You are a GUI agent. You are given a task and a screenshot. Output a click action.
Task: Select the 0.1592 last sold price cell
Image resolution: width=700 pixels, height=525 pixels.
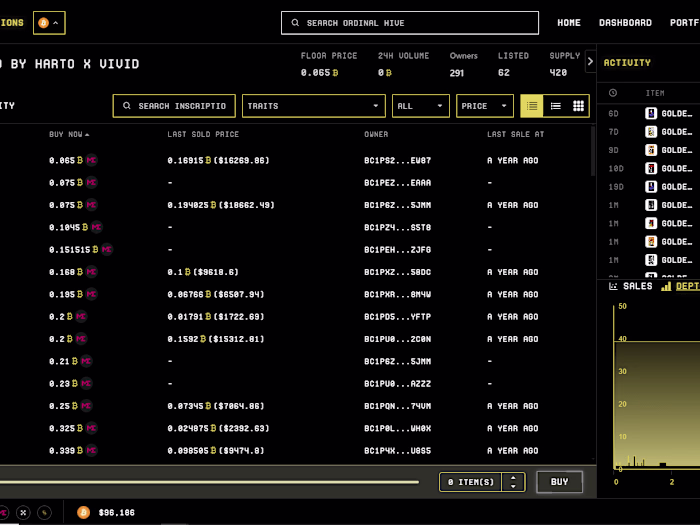(x=216, y=339)
